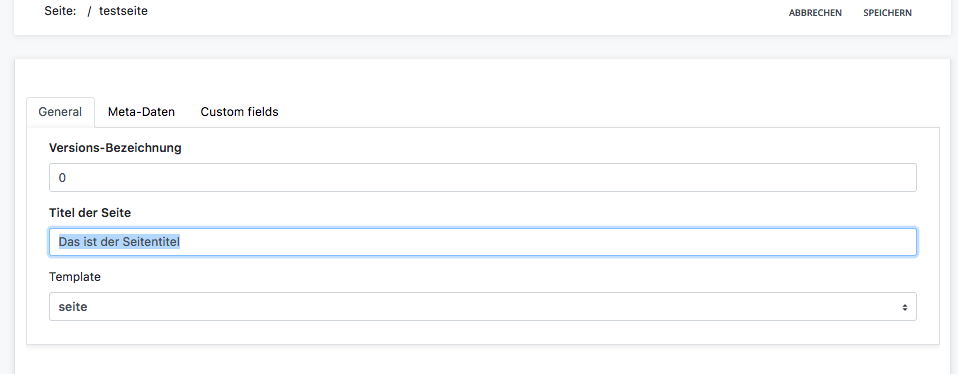Switch to the Meta-Daten tab
958x374 pixels.
(141, 112)
